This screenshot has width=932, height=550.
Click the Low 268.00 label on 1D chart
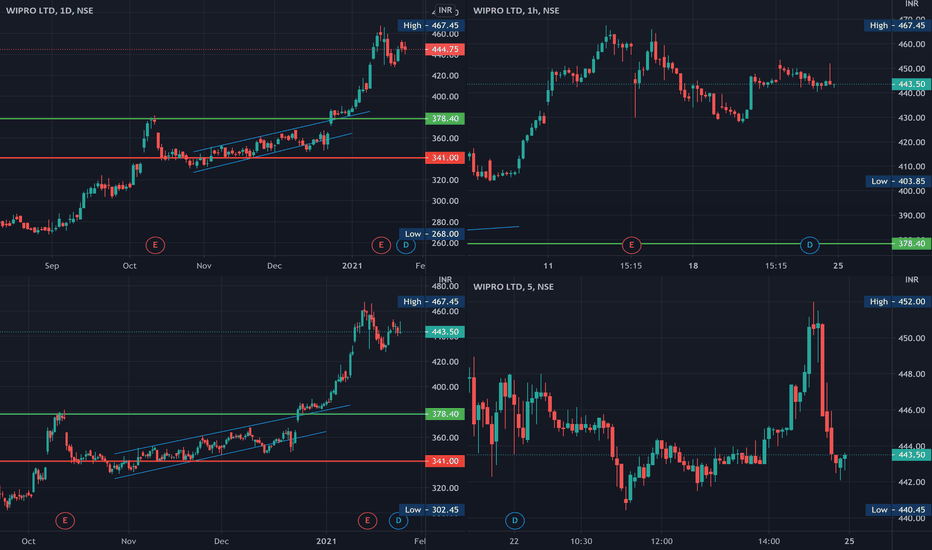pos(432,234)
